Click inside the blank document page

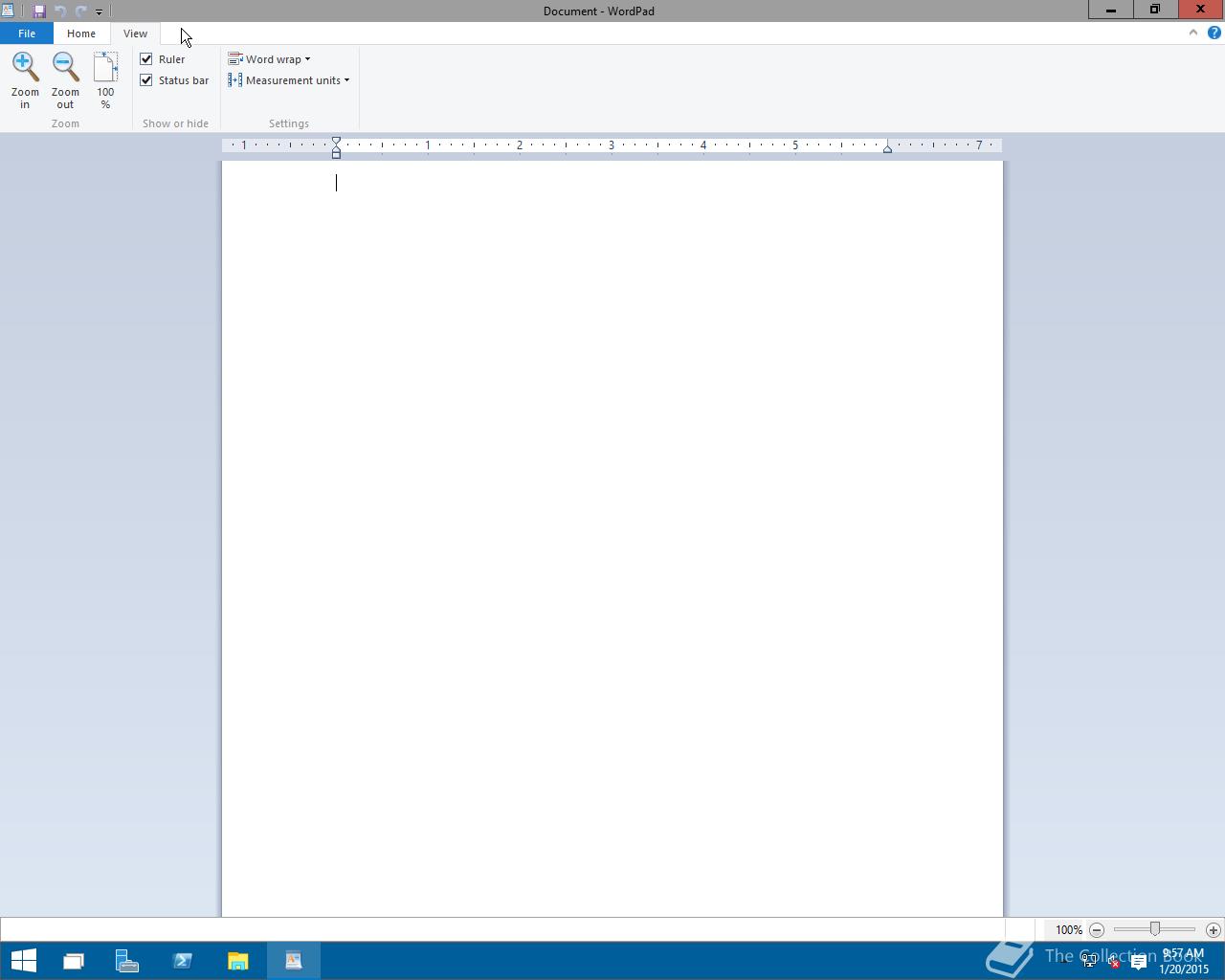point(612,538)
